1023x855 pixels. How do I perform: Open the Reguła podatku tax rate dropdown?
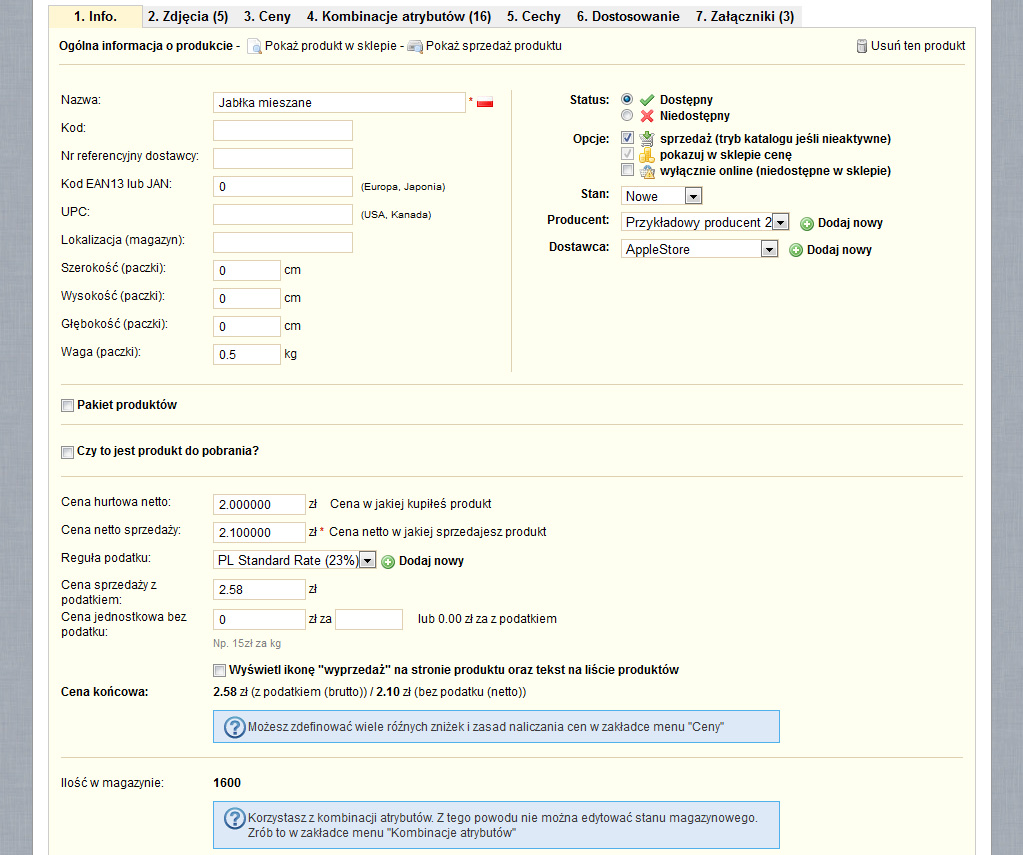(294, 560)
